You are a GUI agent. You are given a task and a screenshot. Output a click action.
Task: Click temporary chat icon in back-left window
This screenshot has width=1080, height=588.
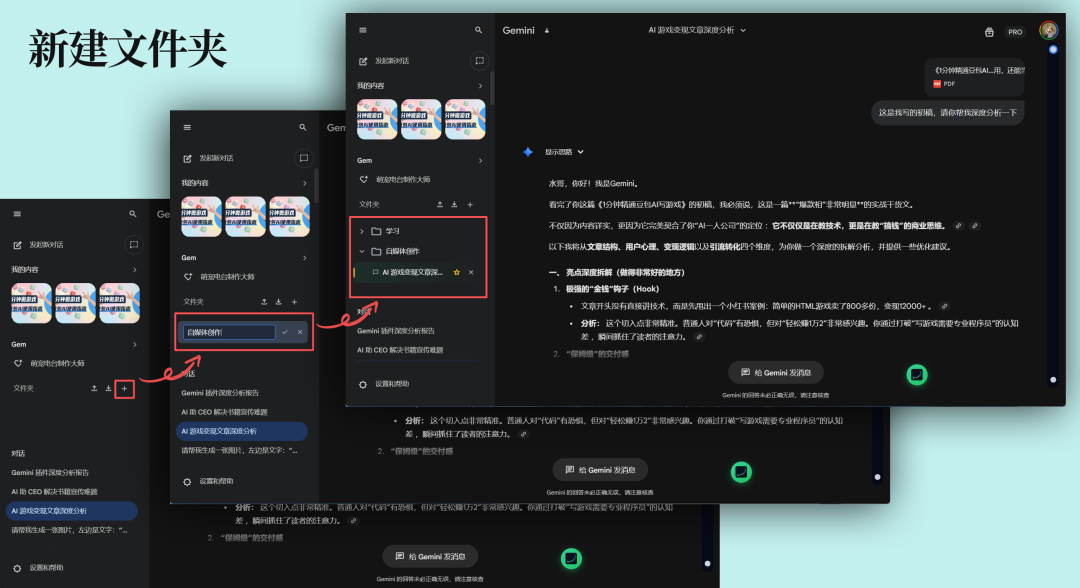coord(134,244)
